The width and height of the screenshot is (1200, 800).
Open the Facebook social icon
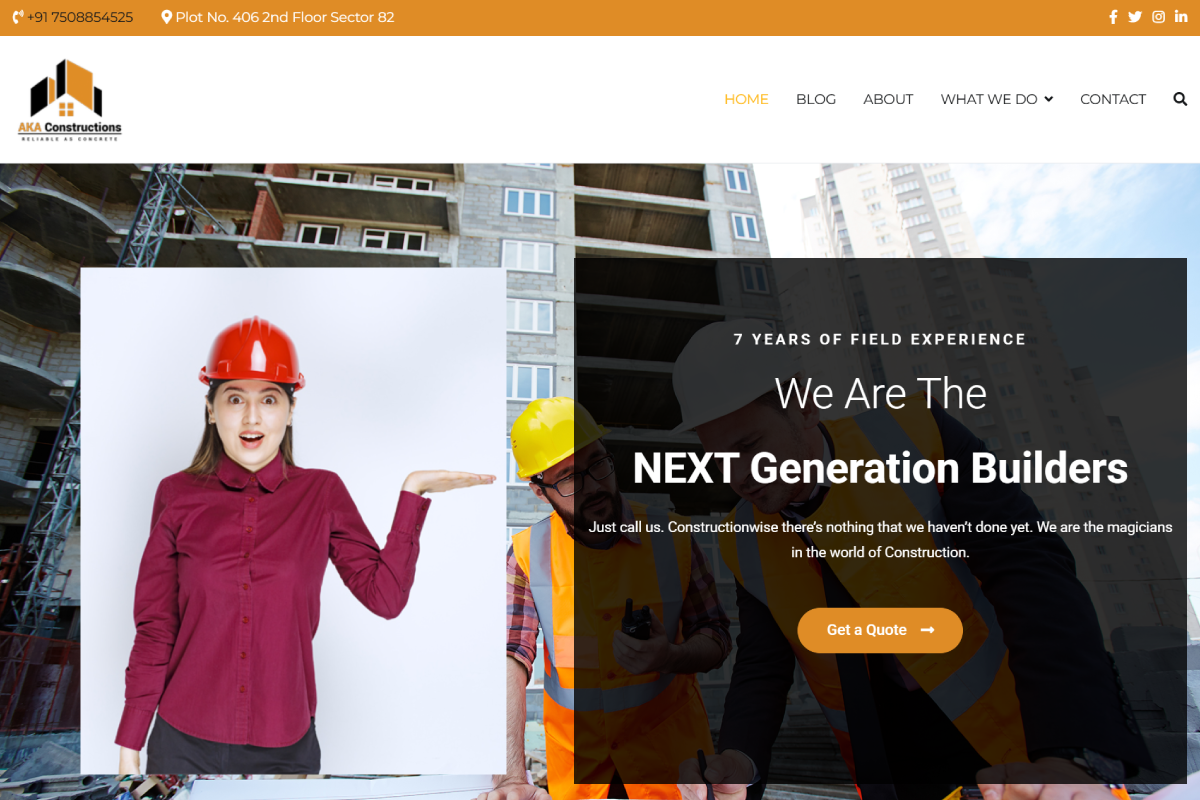[1113, 17]
